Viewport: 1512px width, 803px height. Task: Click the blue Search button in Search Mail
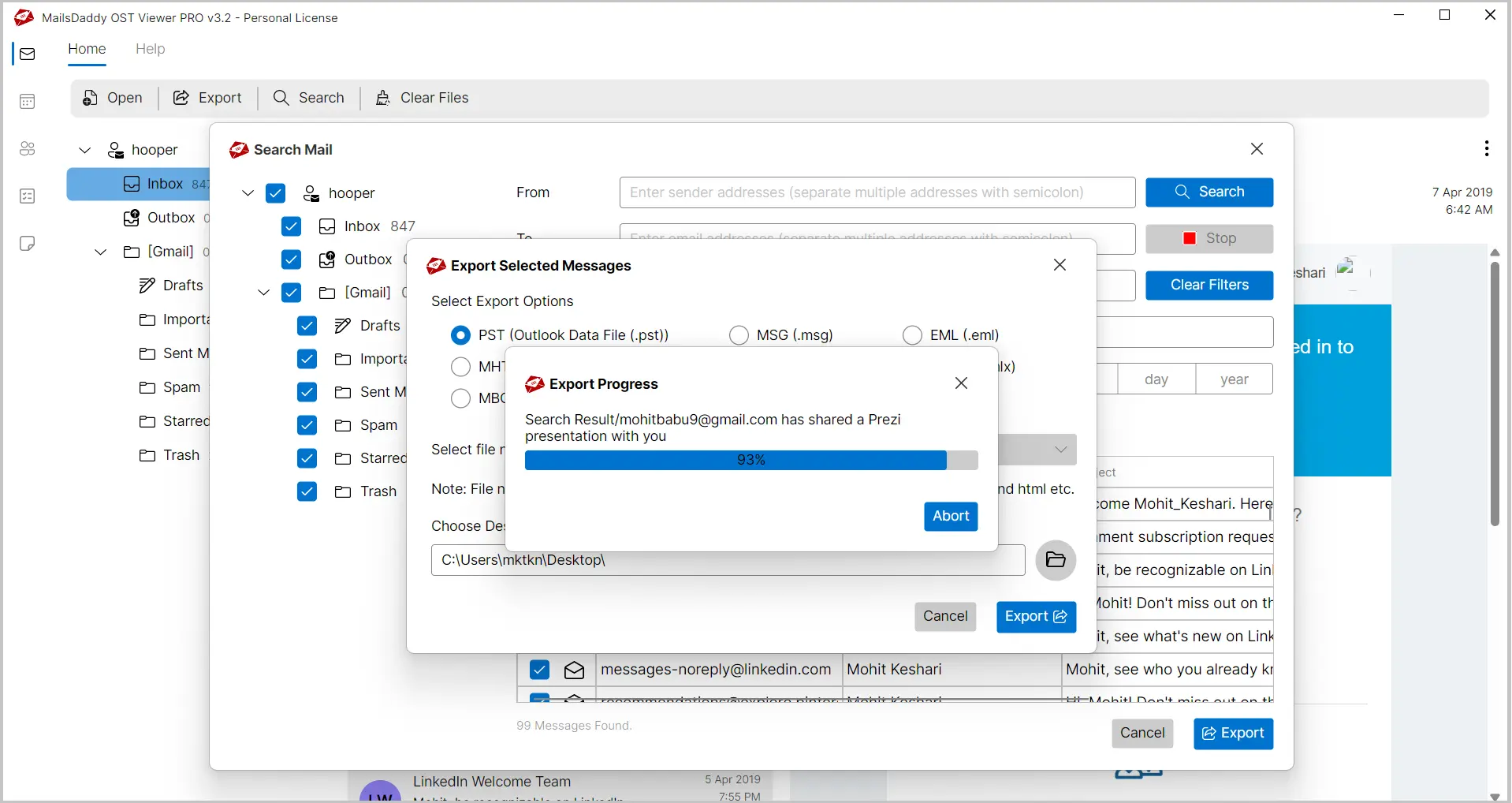[1209, 192]
